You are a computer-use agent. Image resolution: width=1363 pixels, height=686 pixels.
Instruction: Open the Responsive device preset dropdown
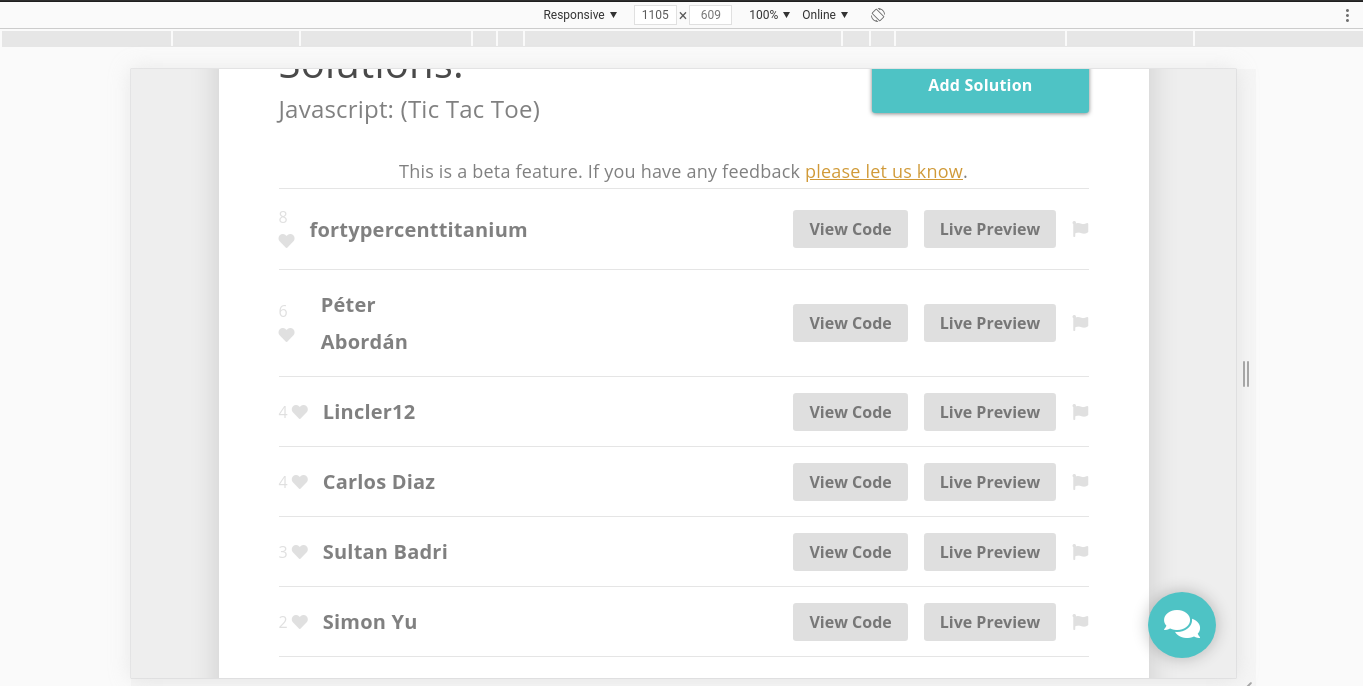(579, 14)
